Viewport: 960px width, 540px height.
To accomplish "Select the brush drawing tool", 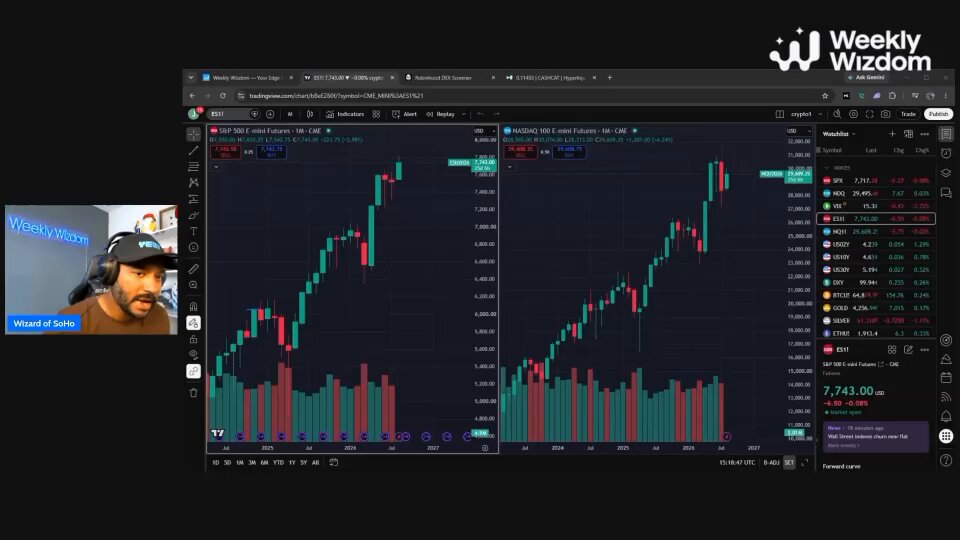I will [x=193, y=215].
